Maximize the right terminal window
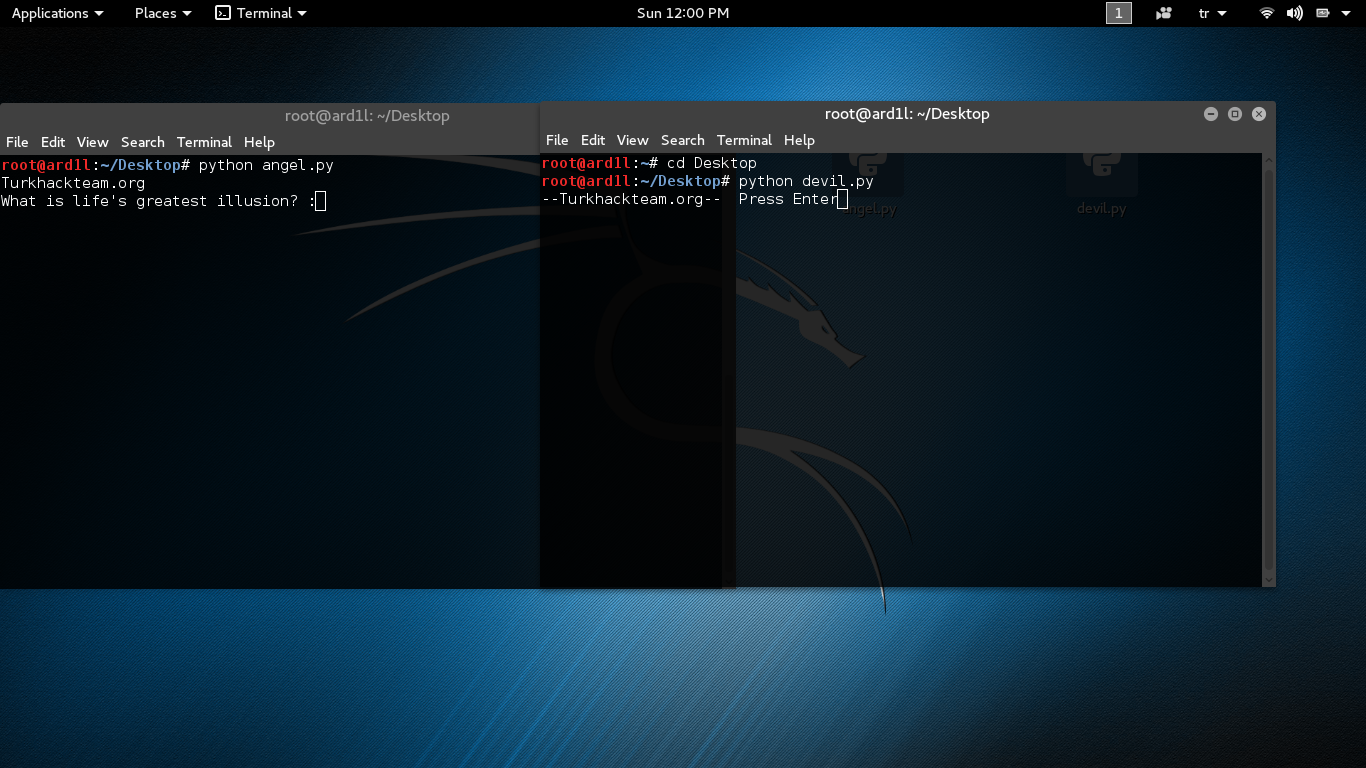 [x=1235, y=114]
